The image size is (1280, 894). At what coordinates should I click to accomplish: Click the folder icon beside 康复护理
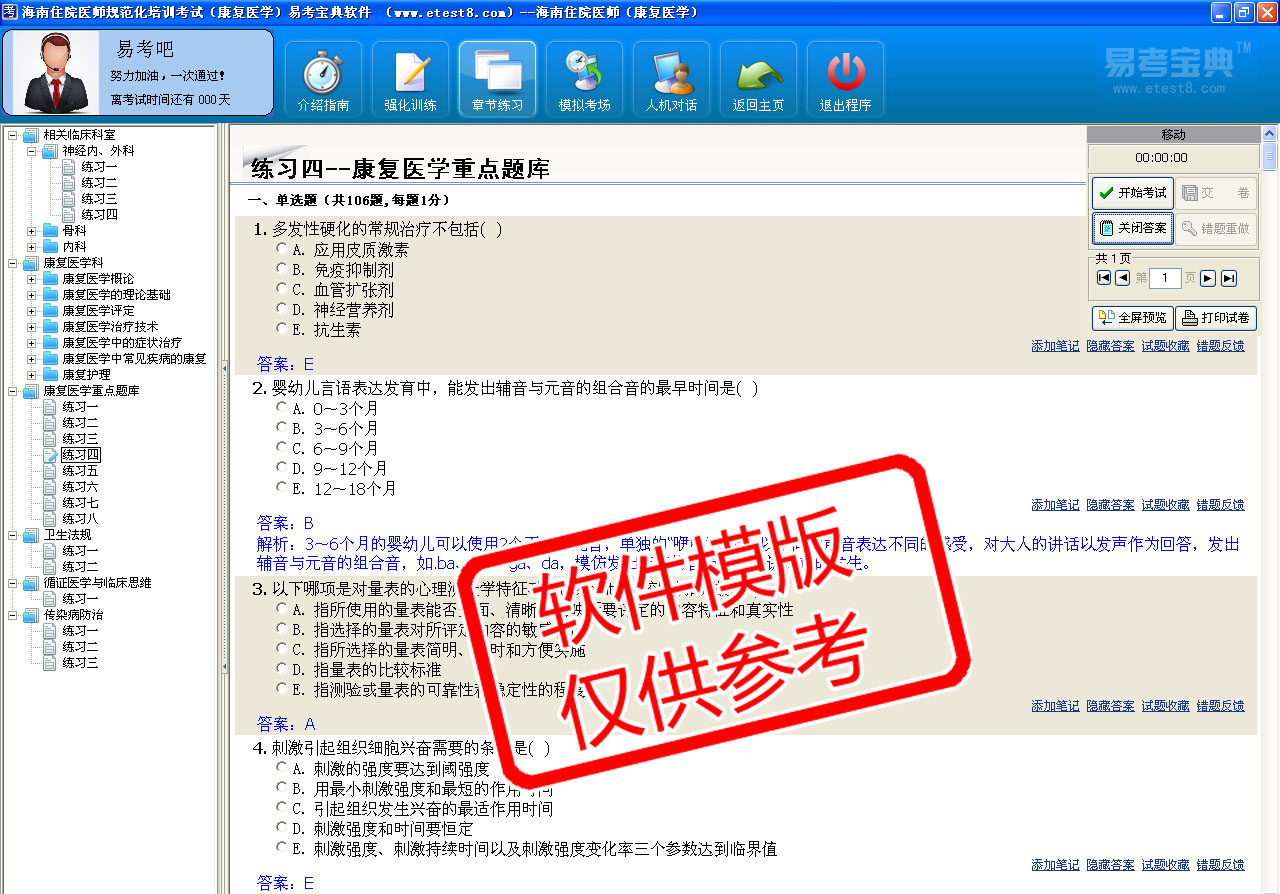[x=51, y=375]
